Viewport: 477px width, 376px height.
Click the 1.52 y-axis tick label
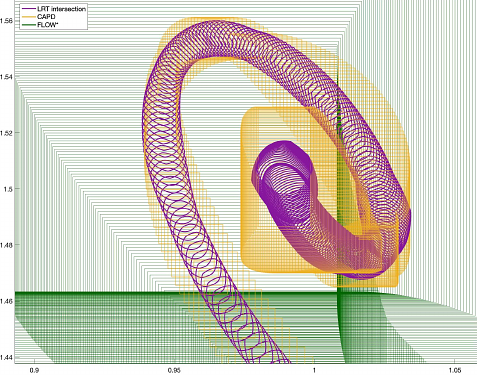pos(6,133)
